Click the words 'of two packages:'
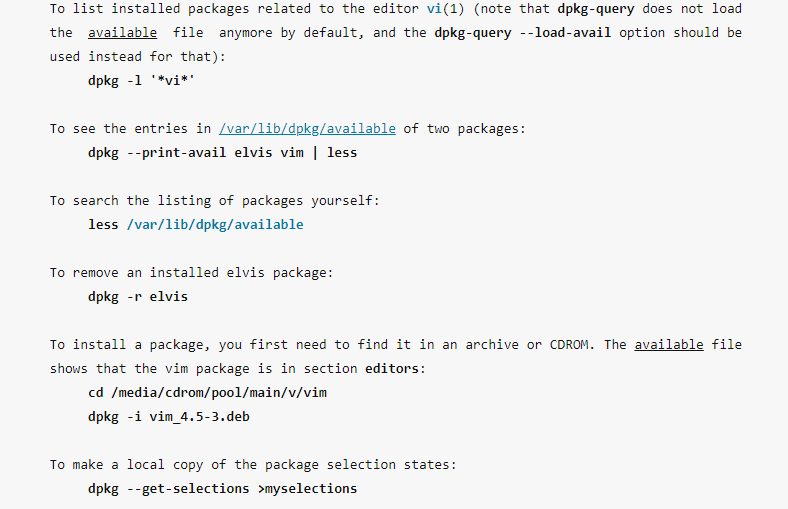Image resolution: width=788 pixels, height=509 pixels. pyautogui.click(x=464, y=129)
